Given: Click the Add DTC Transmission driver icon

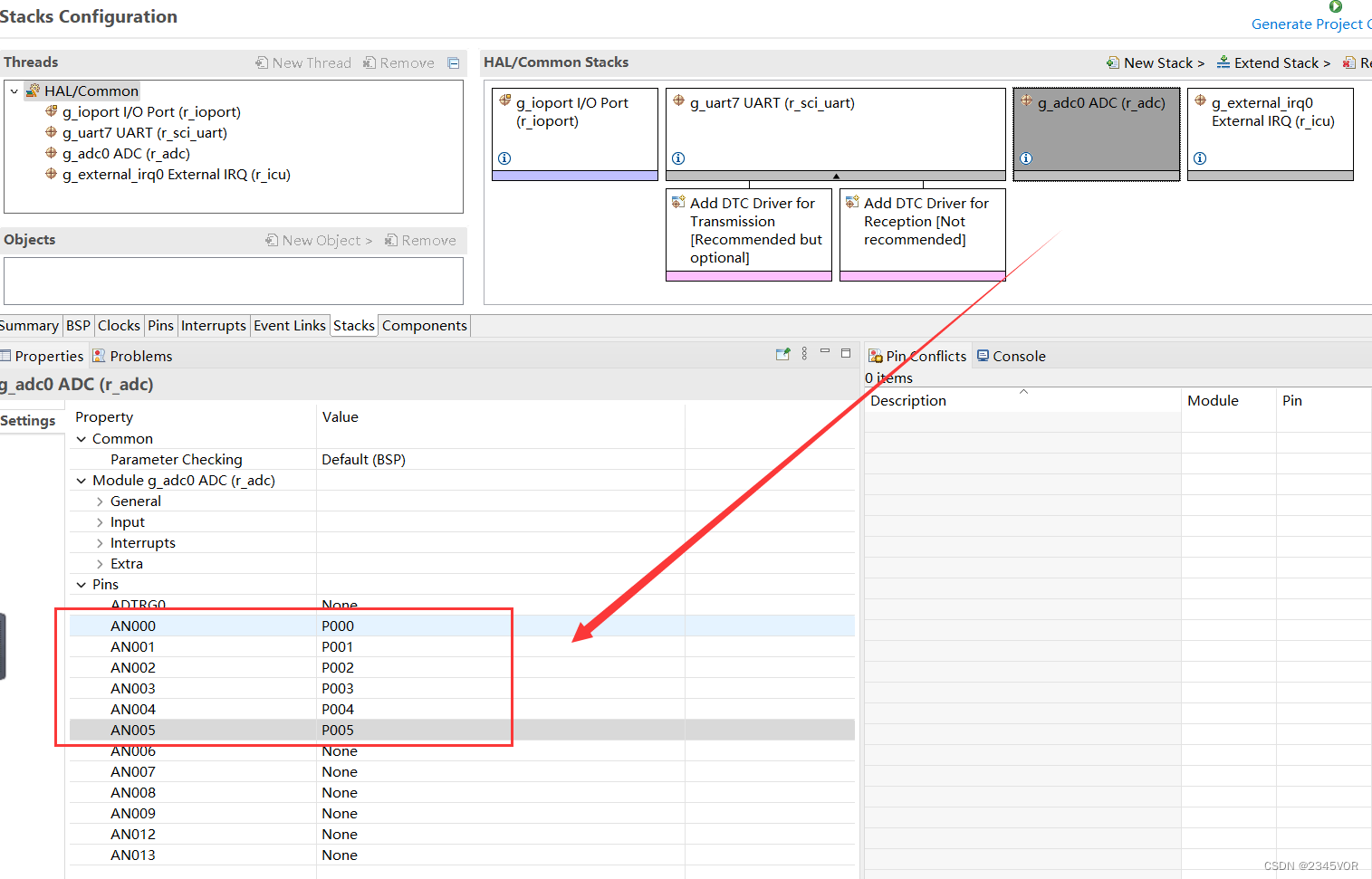Looking at the screenshot, I should click(678, 202).
